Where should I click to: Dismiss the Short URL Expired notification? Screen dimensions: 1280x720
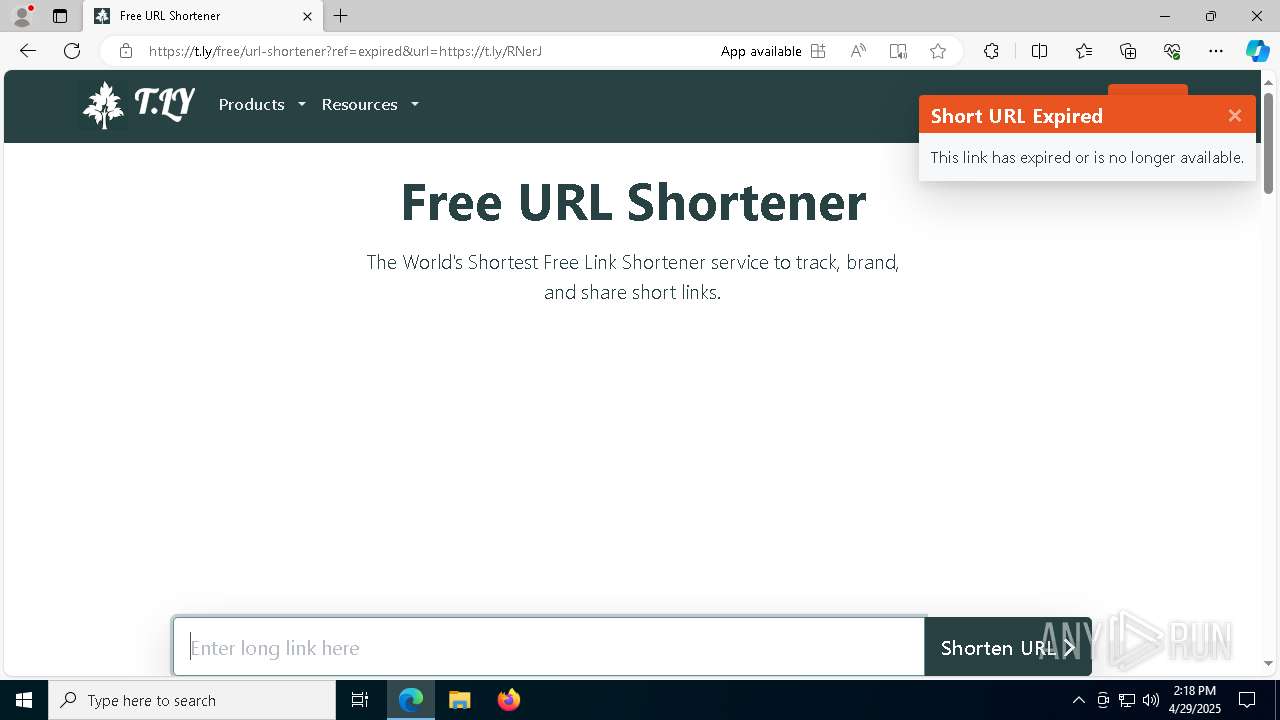click(x=1235, y=116)
